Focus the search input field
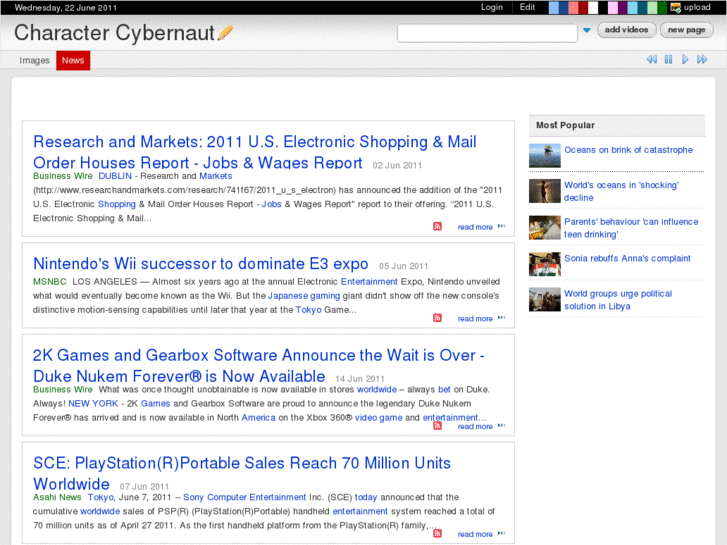Viewport: 727px width, 545px height. click(x=487, y=33)
